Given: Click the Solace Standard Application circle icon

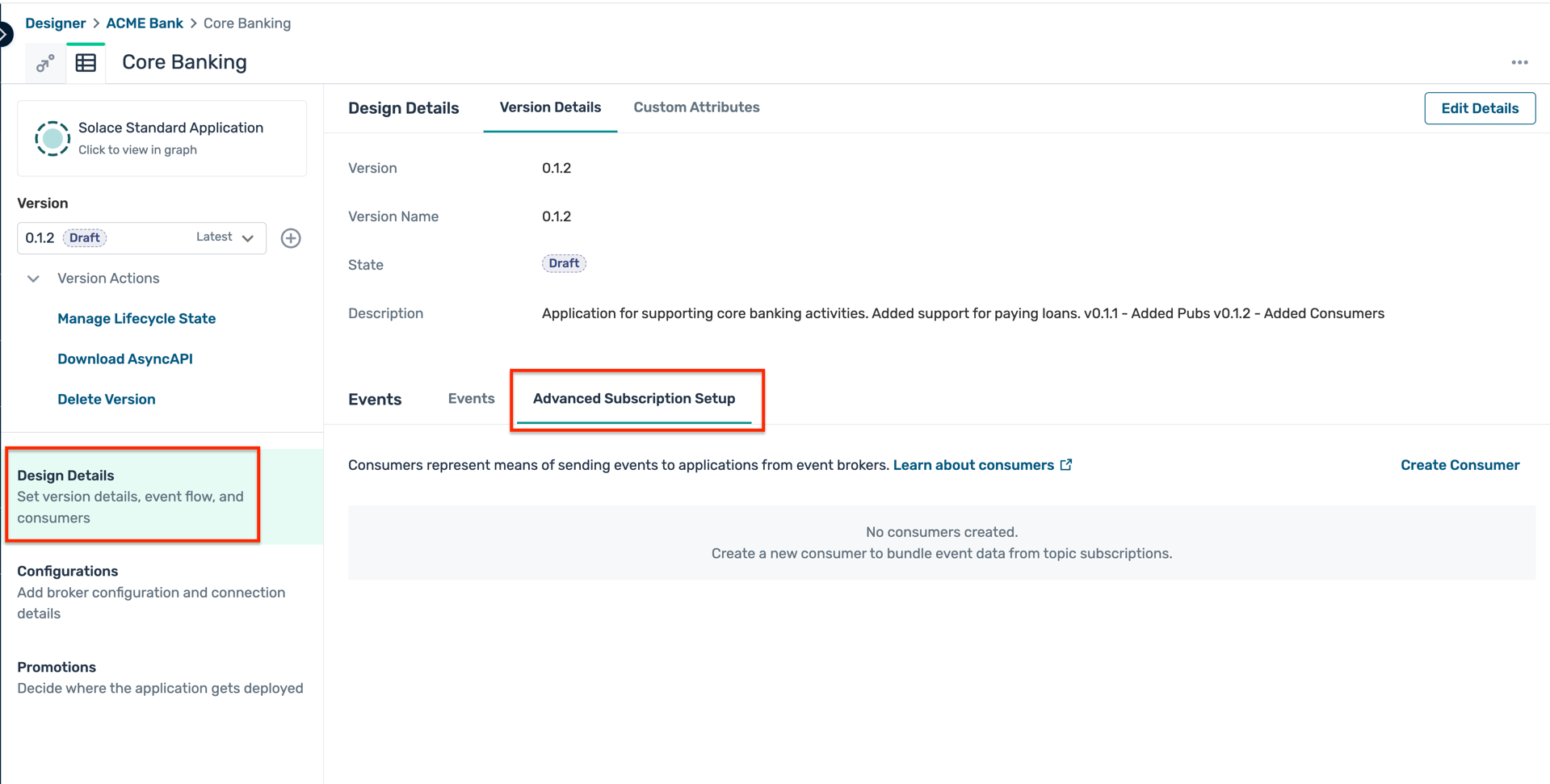Looking at the screenshot, I should point(52,138).
